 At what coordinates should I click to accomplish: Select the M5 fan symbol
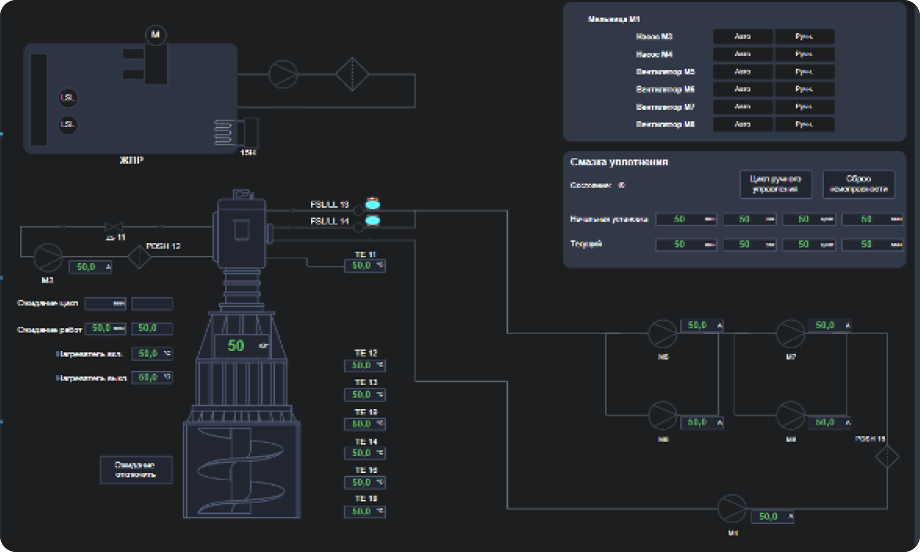[662, 333]
